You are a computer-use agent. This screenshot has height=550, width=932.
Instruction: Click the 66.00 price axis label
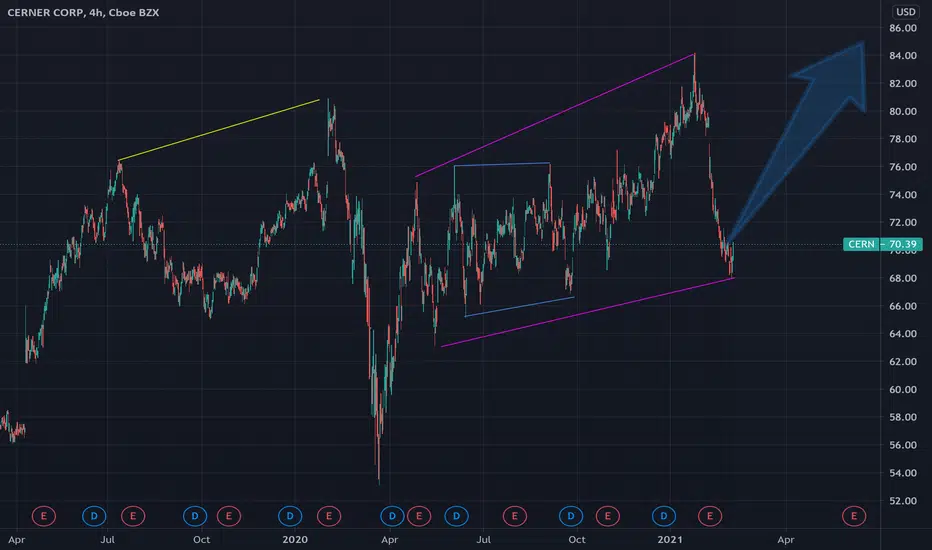[x=903, y=306]
